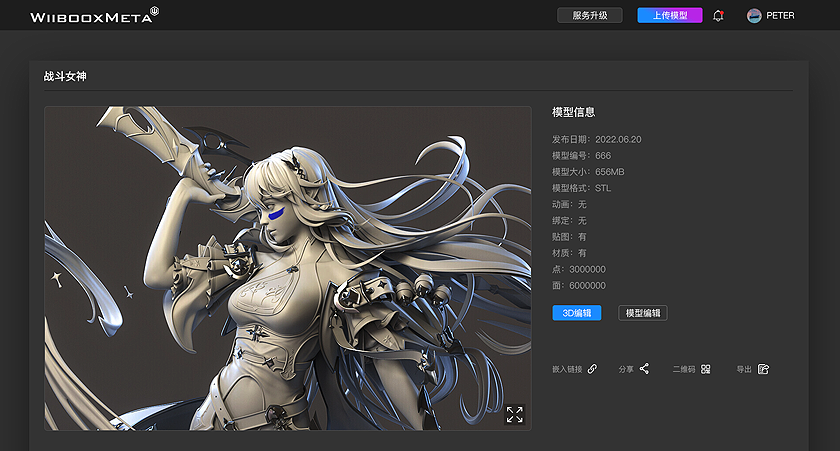This screenshot has width=840, height=451.
Task: Open the PETER user avatar
Action: pyautogui.click(x=754, y=16)
